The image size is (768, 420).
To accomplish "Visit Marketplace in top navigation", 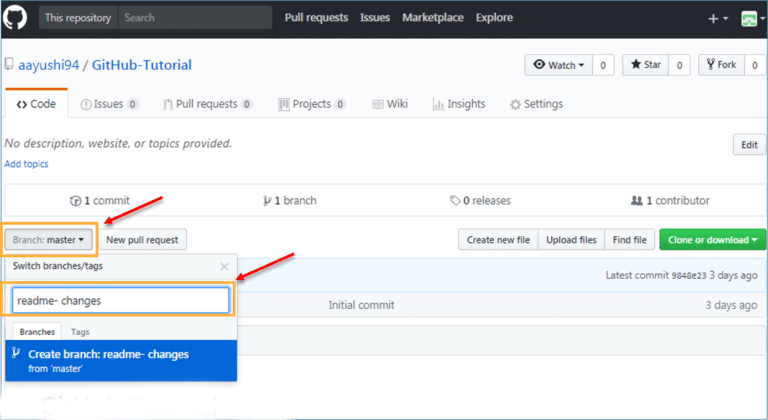I will [x=433, y=18].
